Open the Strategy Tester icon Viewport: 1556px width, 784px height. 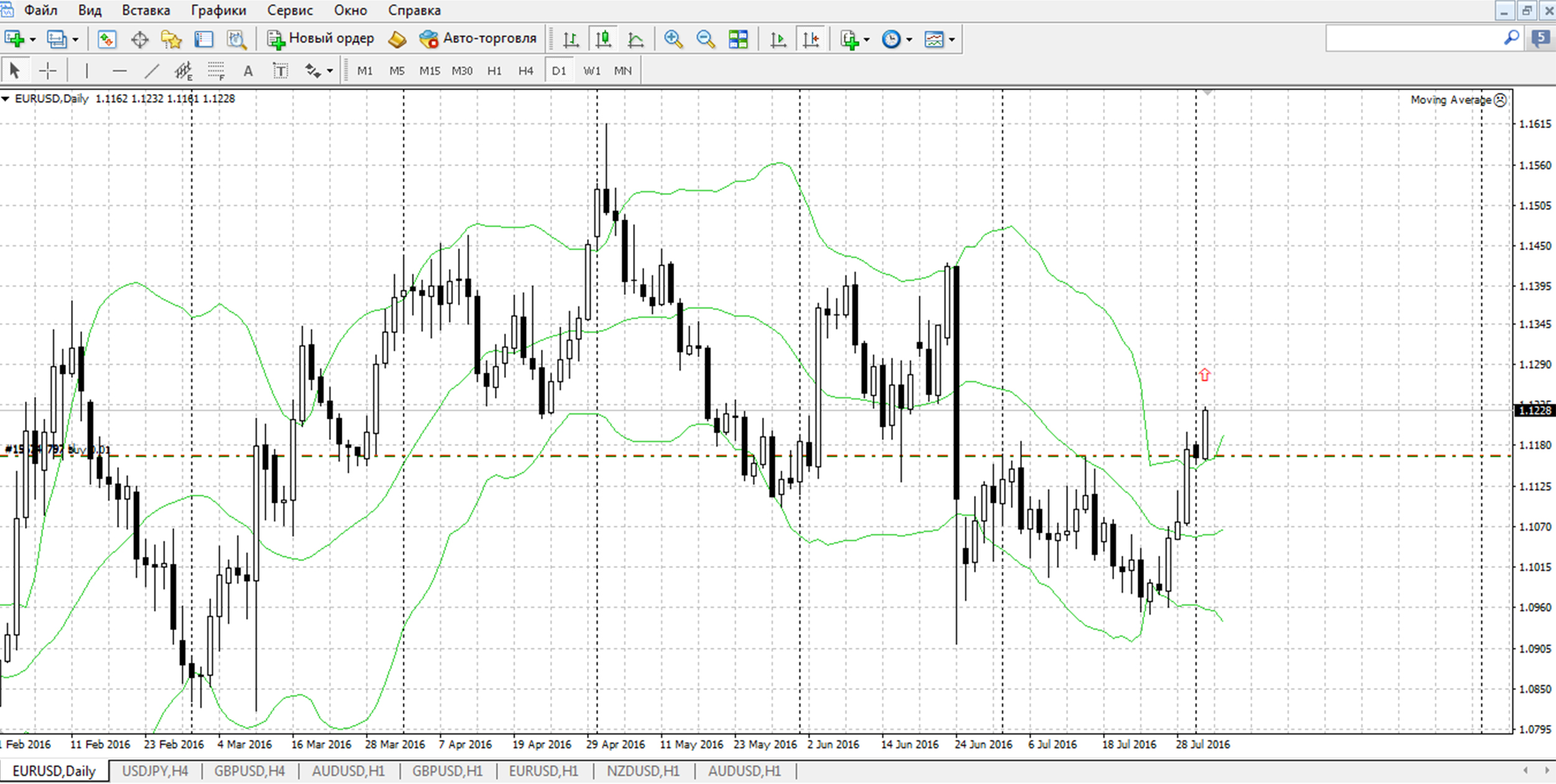(237, 39)
